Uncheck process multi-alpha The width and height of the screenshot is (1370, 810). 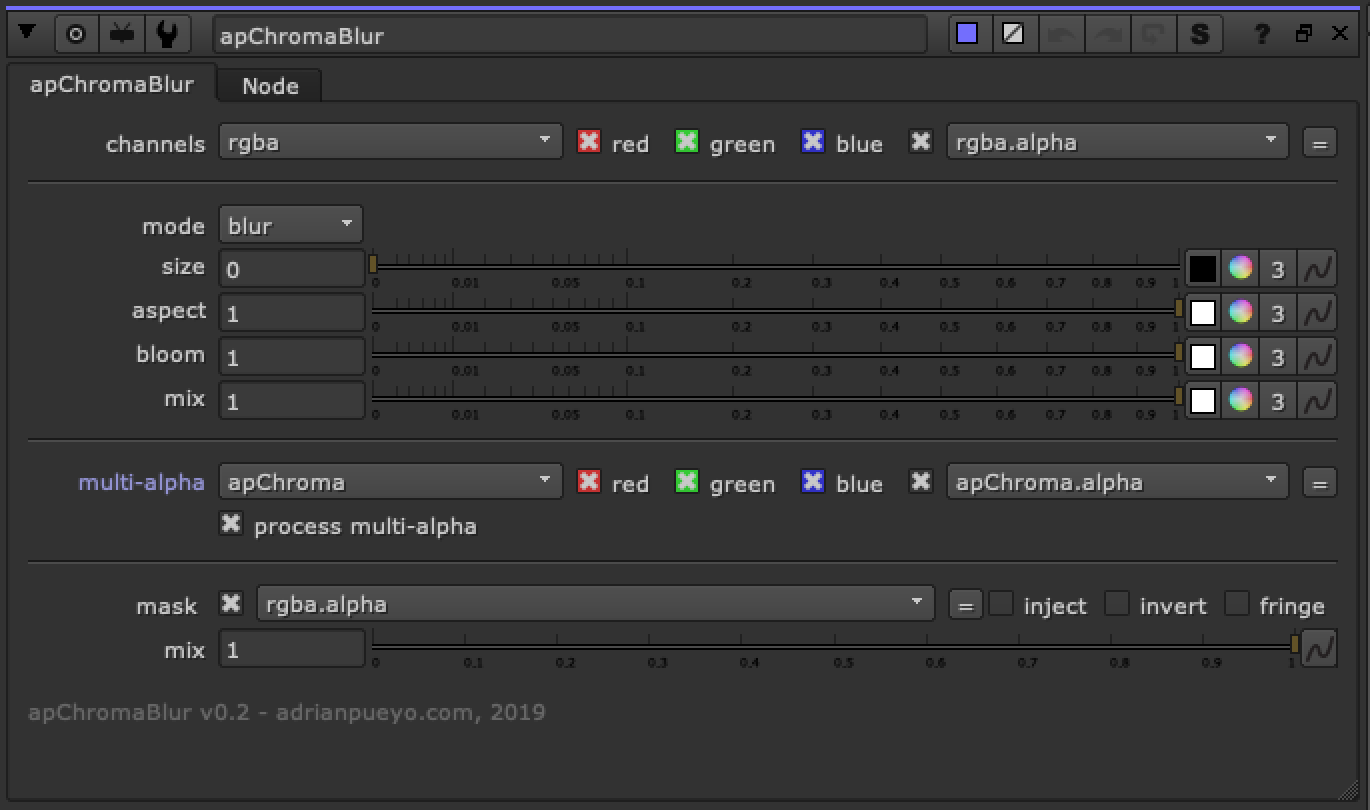230,525
